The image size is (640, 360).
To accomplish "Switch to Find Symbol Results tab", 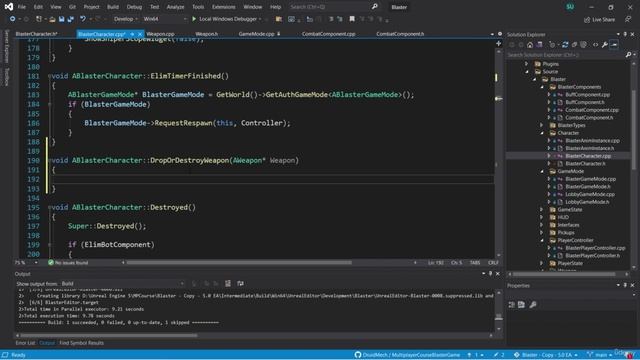I will (81, 343).
